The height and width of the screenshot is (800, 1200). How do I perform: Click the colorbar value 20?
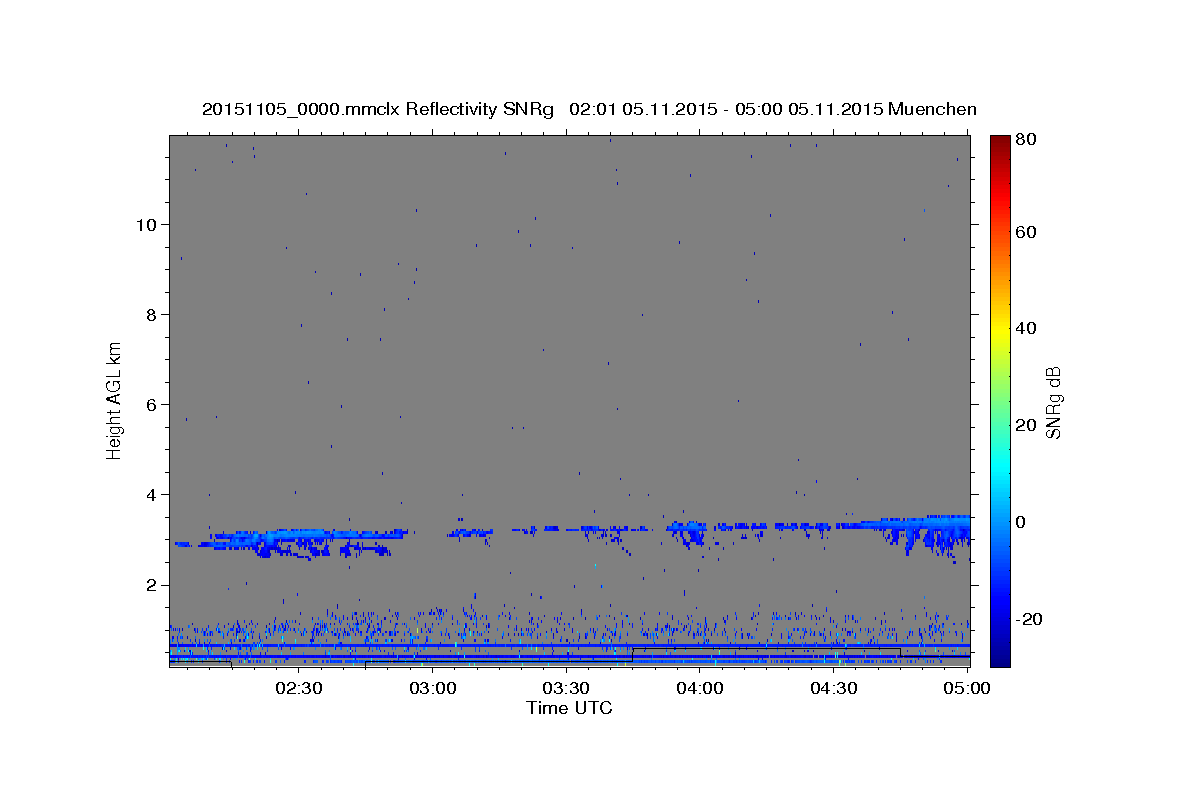(1025, 425)
